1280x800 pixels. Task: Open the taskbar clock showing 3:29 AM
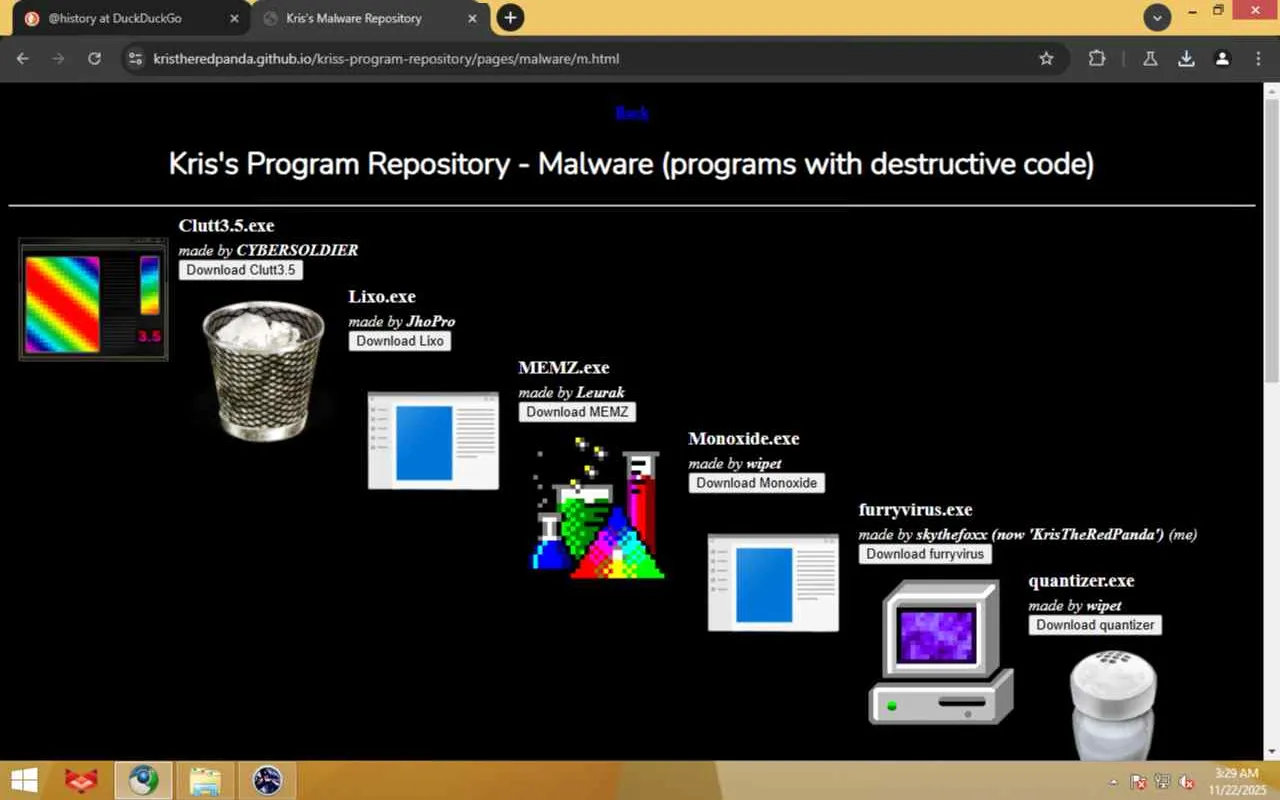coord(1236,781)
